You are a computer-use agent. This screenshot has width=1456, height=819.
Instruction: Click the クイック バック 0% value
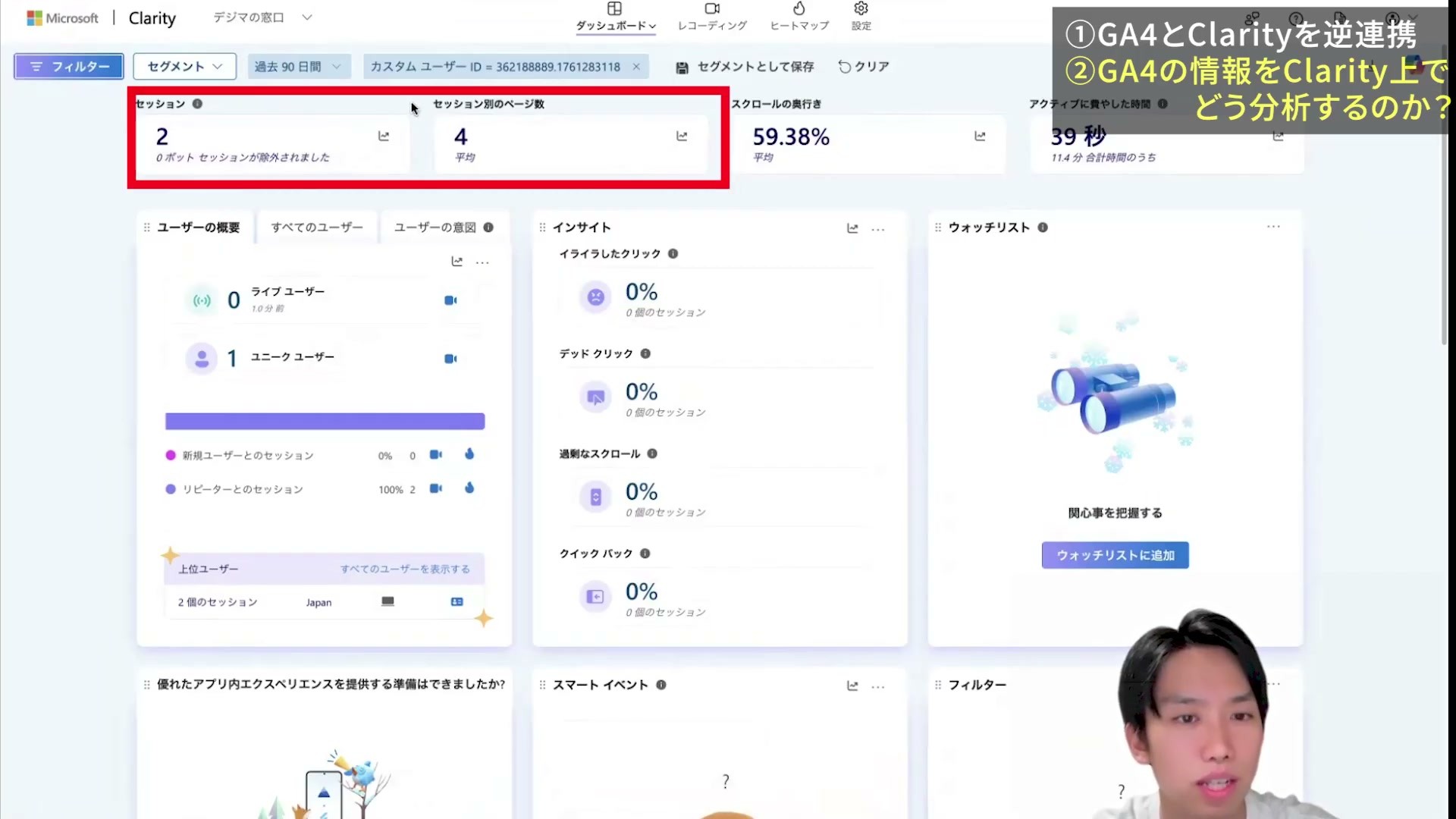pyautogui.click(x=642, y=592)
